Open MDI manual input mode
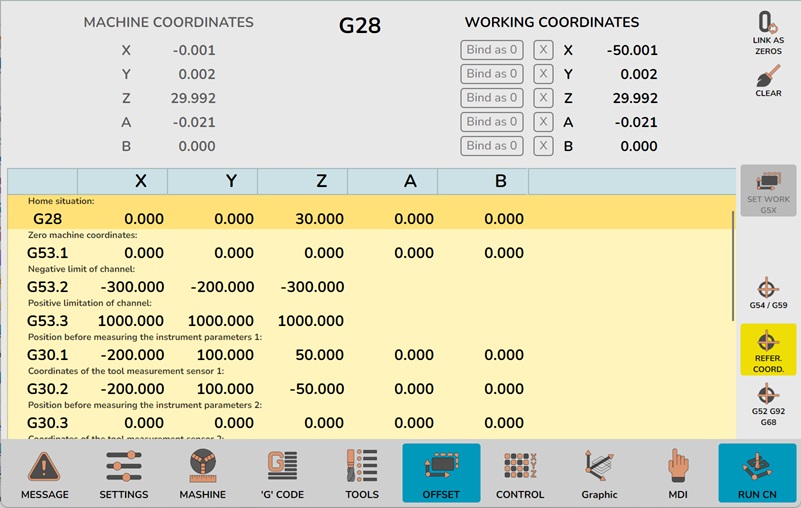 click(678, 473)
